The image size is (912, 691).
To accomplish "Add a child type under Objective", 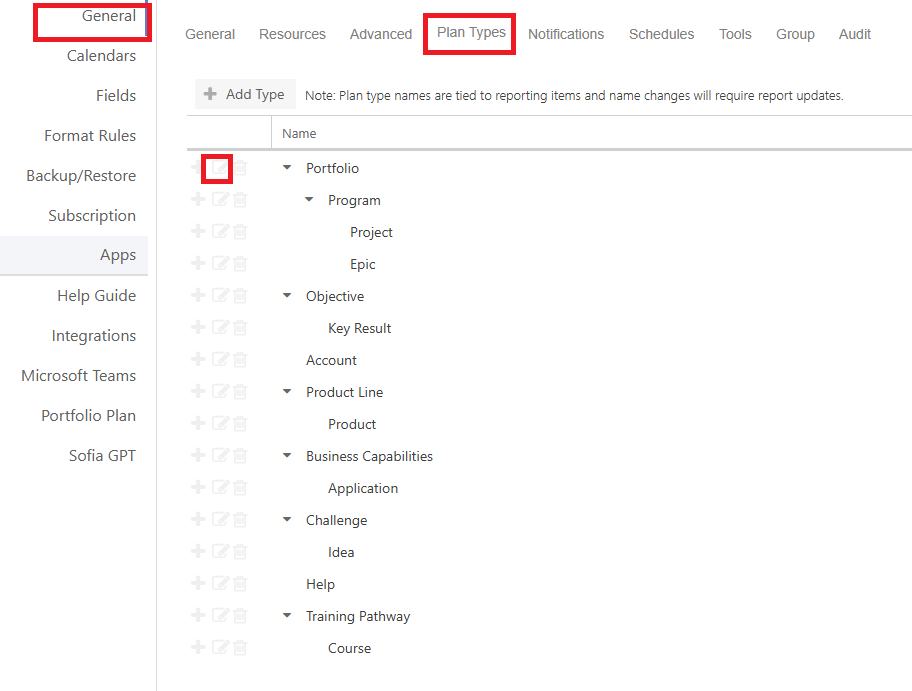I will [198, 295].
